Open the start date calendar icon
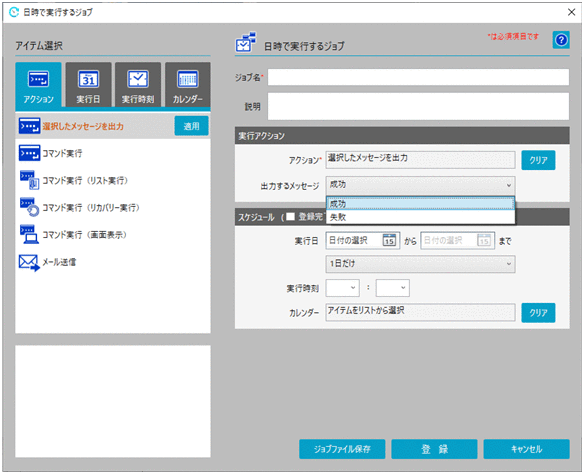This screenshot has width=585, height=475. tap(389, 241)
